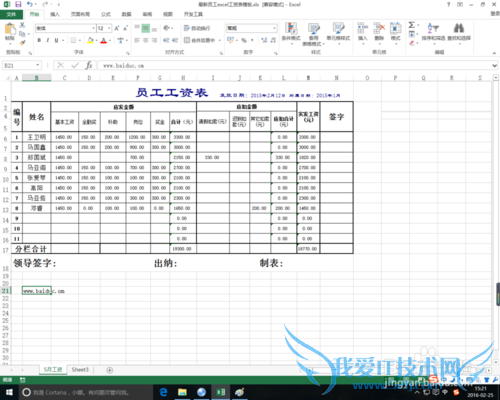Open the Fill down tool
500x400 pixels.
[x=412, y=34]
